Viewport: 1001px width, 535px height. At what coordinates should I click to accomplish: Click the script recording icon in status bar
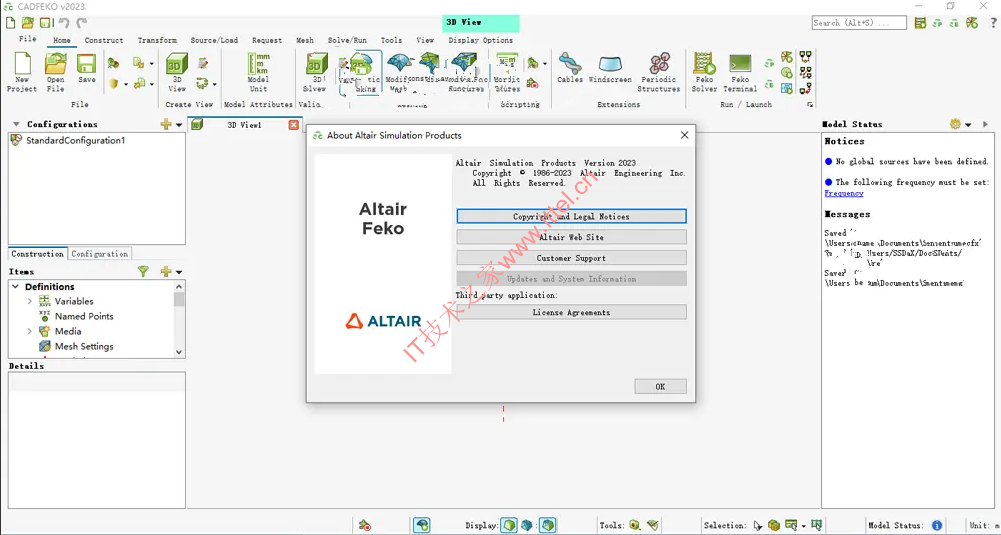click(x=365, y=525)
